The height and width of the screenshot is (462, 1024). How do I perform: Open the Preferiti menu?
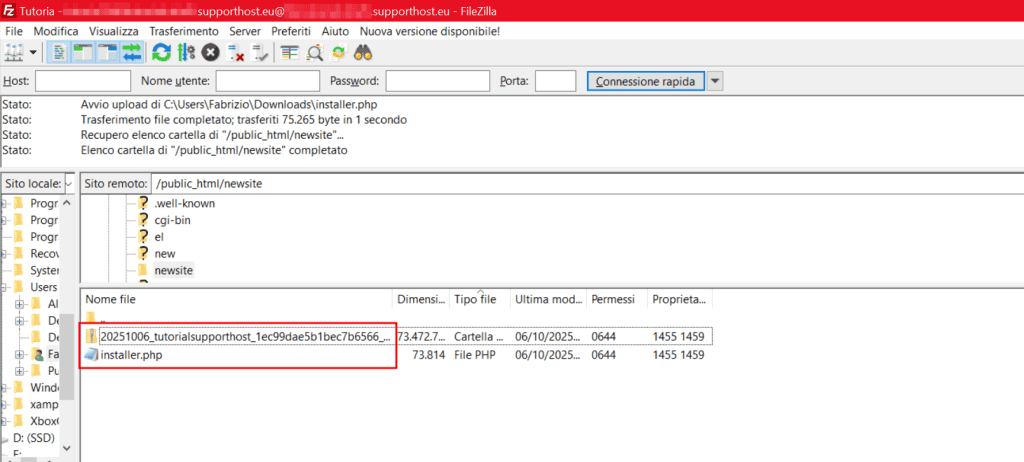tap(291, 31)
